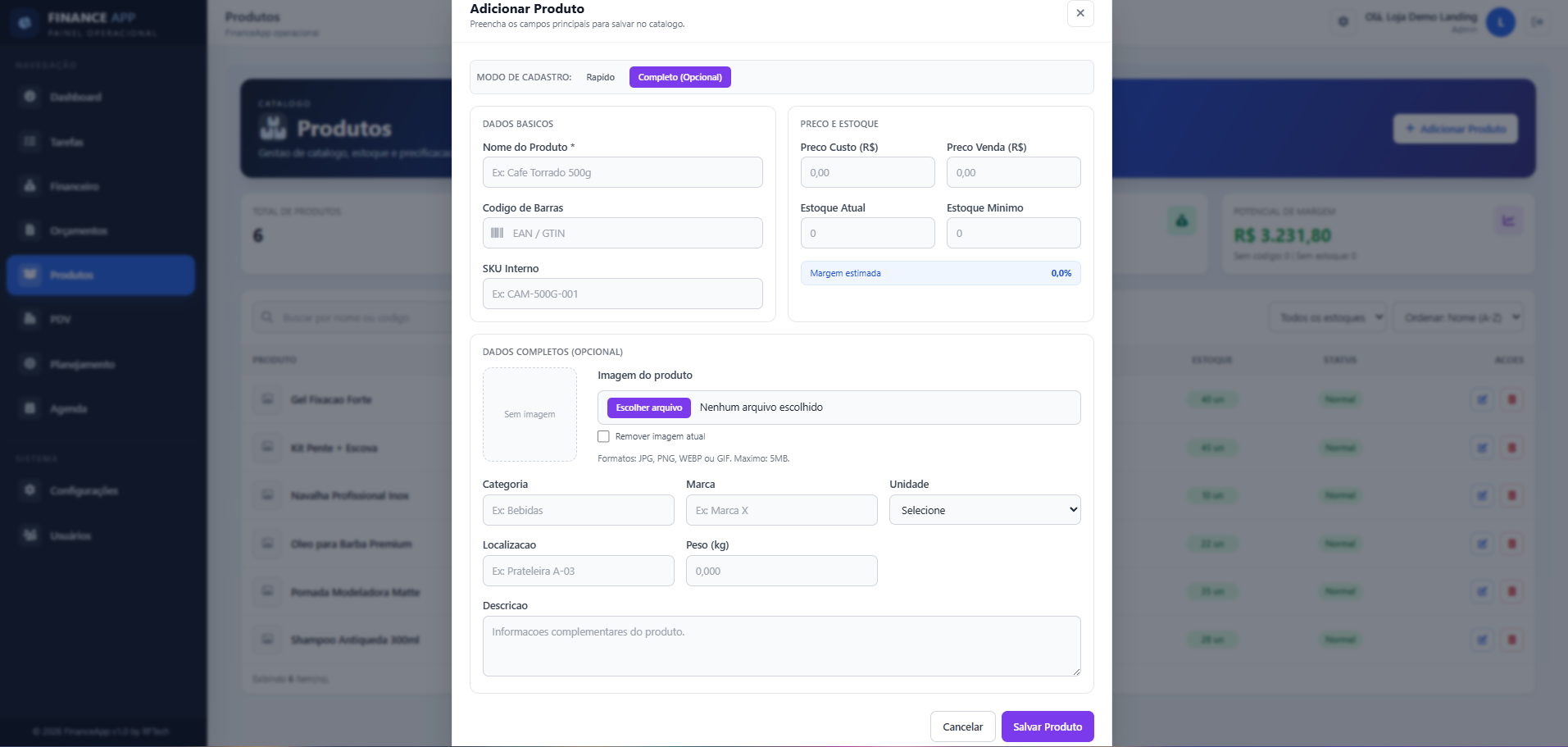Switch cadastro mode to Rapido
This screenshot has width=1568, height=747.
tap(600, 77)
